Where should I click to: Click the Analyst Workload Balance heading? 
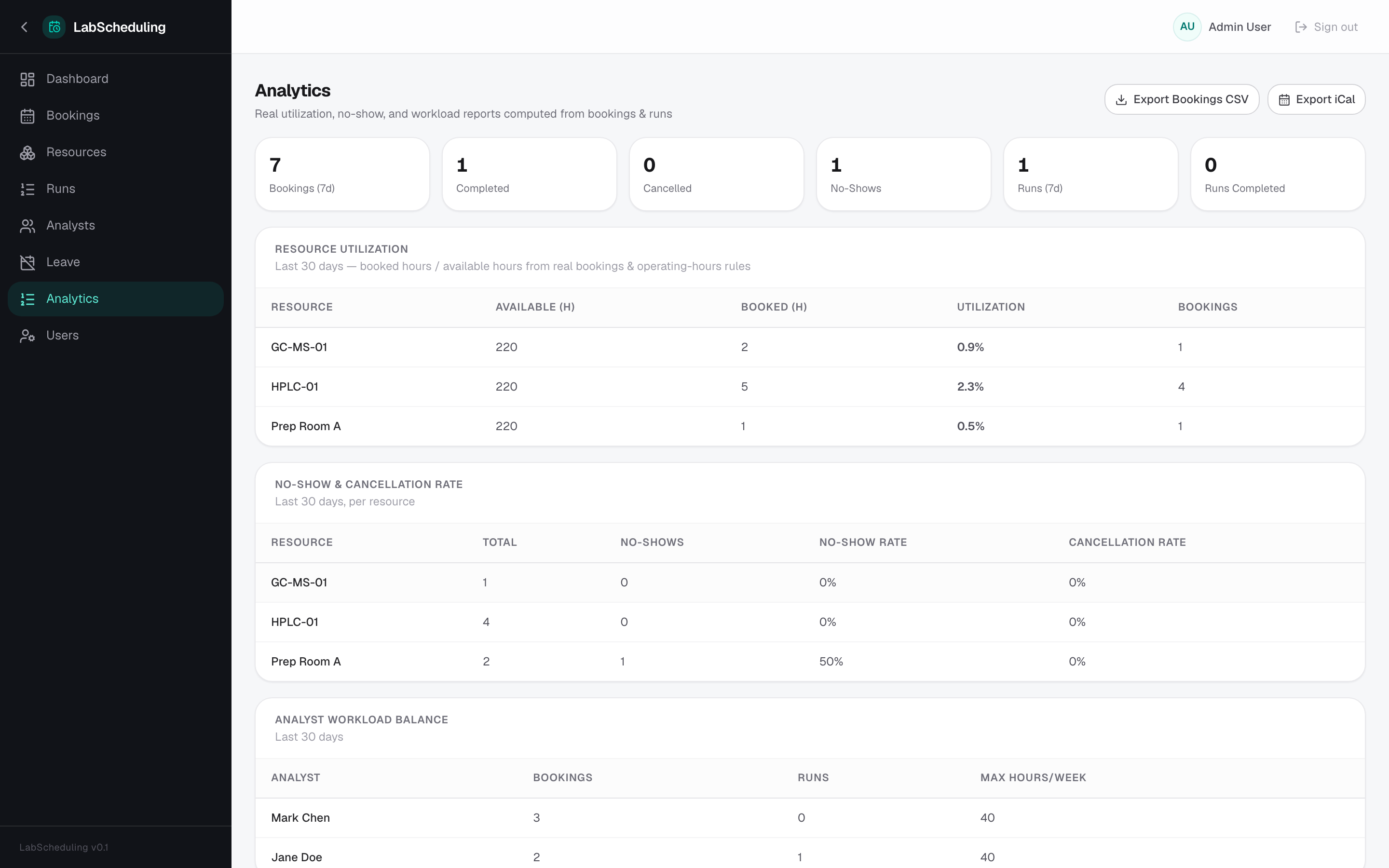[x=362, y=720]
